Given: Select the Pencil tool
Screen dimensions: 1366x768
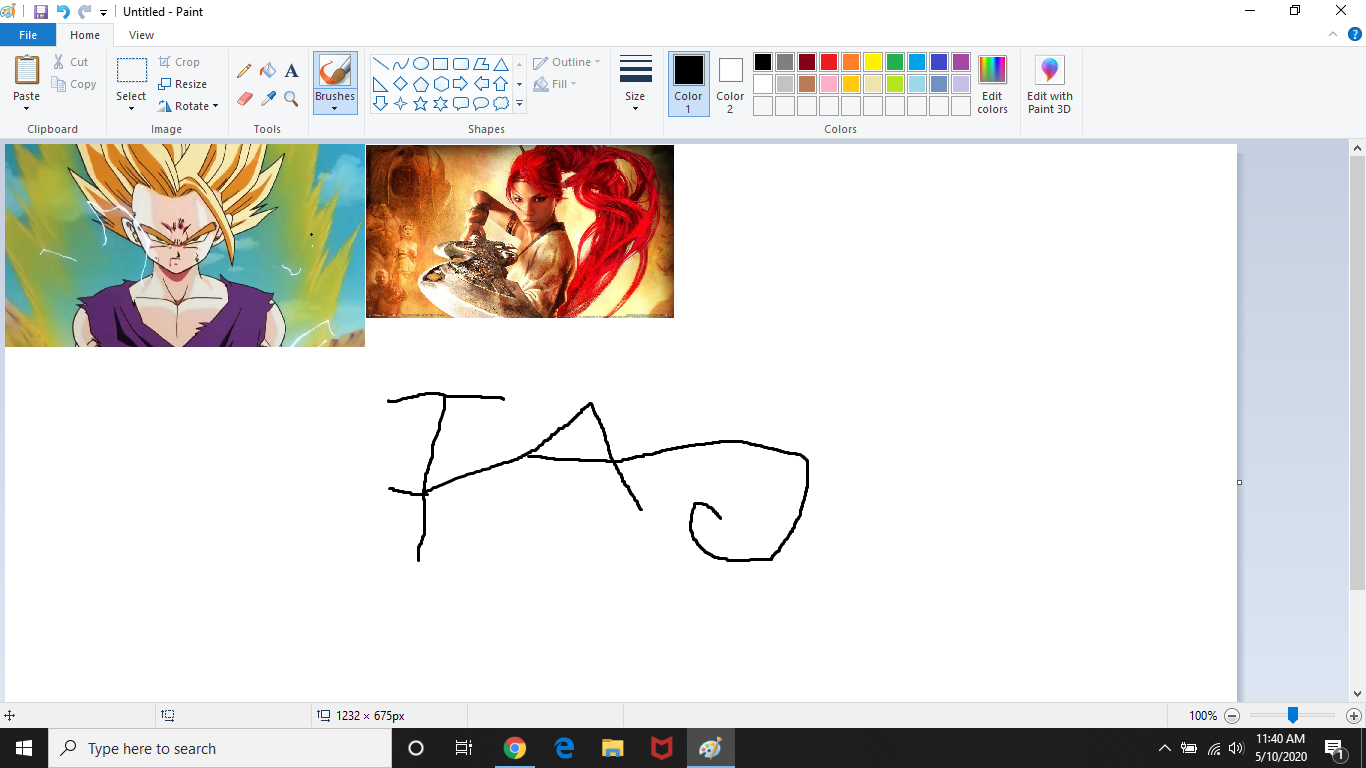Looking at the screenshot, I should pyautogui.click(x=244, y=71).
